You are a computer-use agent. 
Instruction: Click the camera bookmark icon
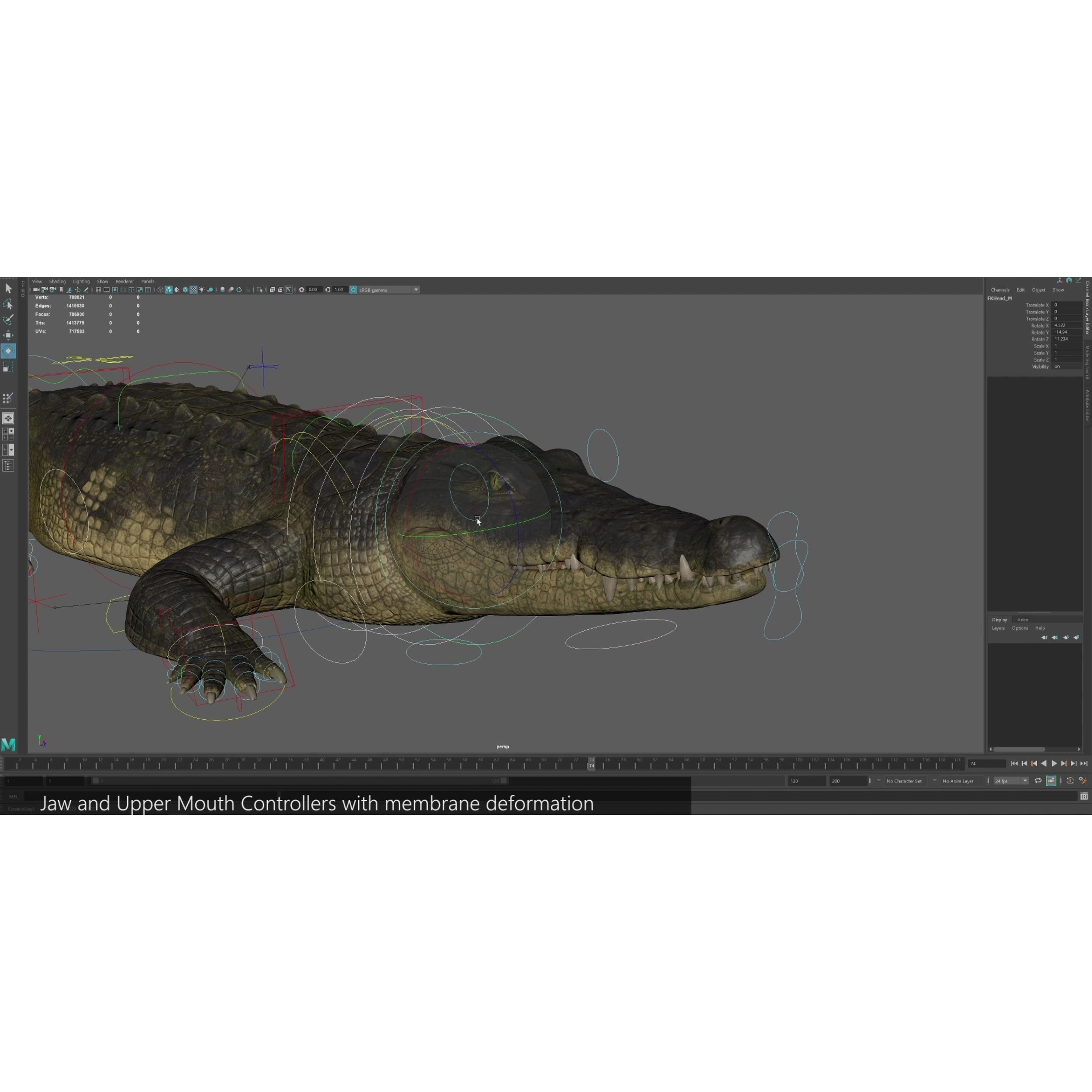pyautogui.click(x=61, y=290)
